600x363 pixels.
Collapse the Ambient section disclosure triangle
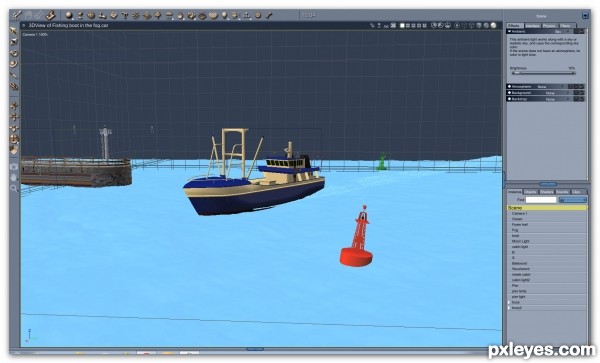pyautogui.click(x=509, y=31)
